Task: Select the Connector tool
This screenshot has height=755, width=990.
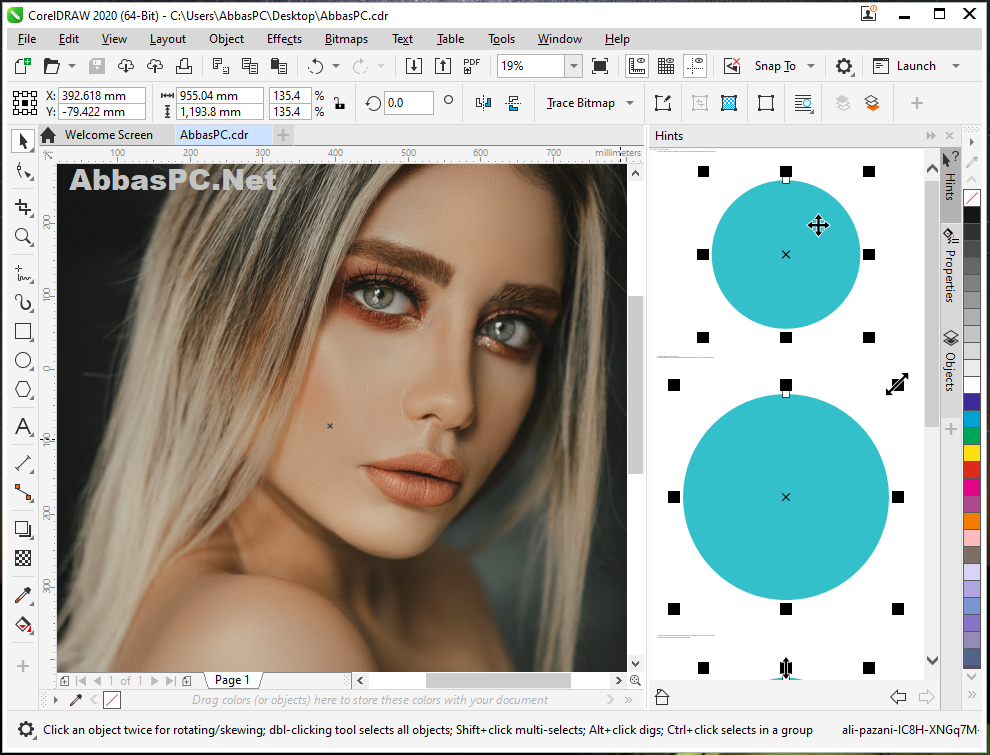Action: pos(23,492)
